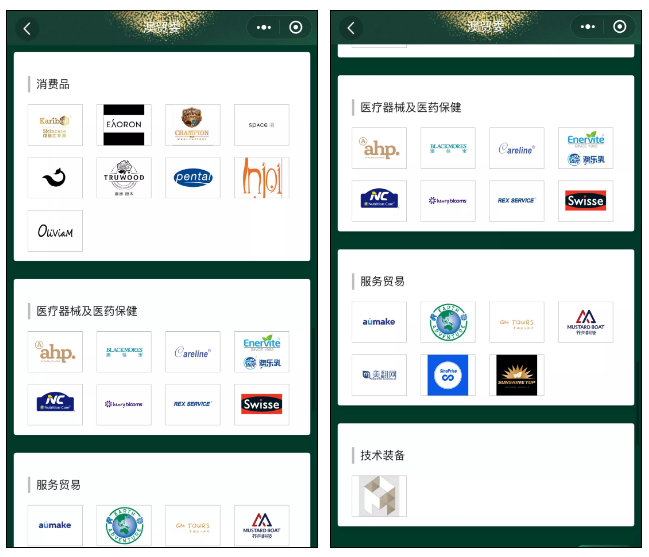Viewport: 649px width, 557px height.
Task: Open the Space brand logo
Action: (262, 125)
